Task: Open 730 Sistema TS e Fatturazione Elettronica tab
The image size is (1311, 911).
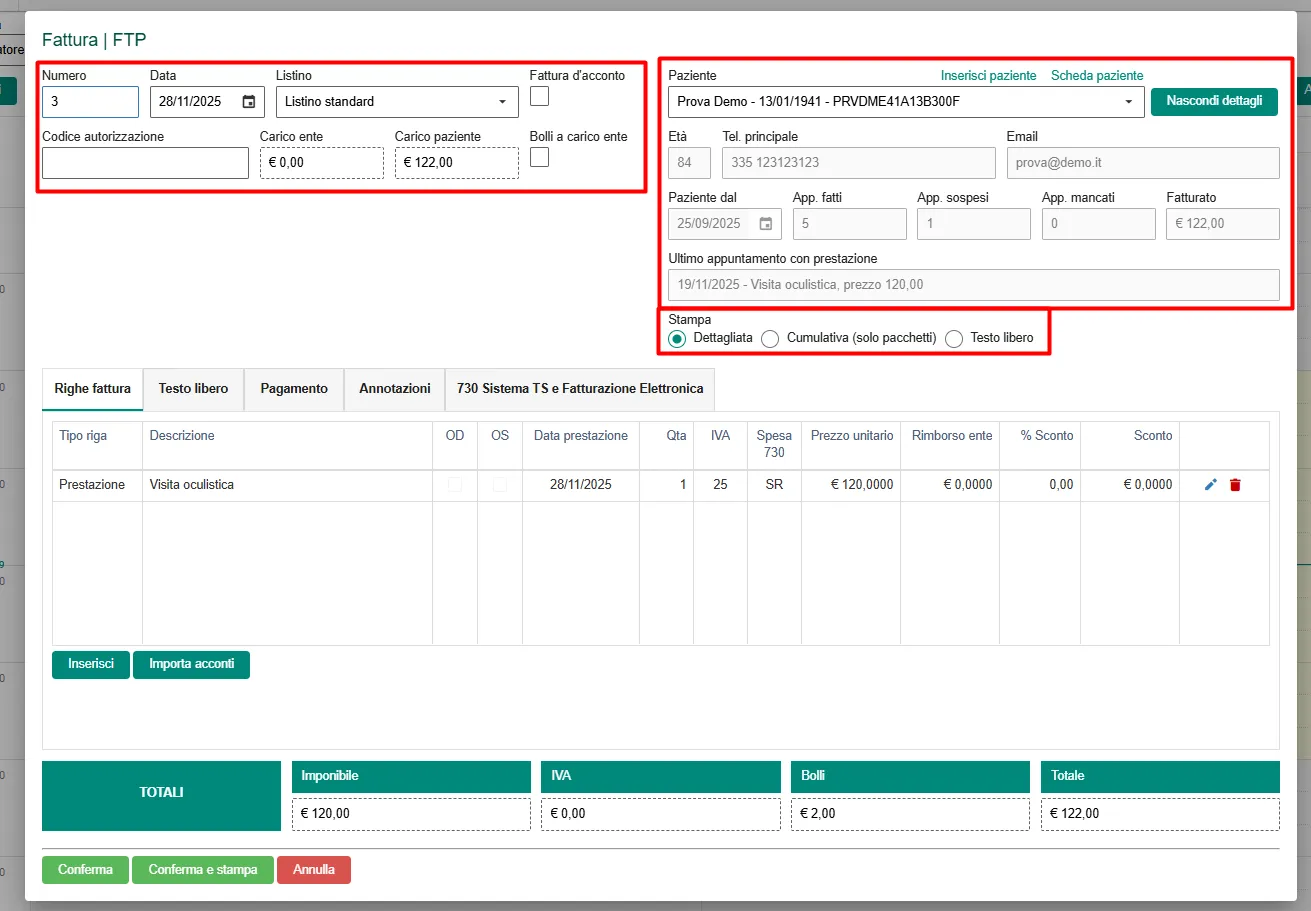Action: tap(580, 389)
